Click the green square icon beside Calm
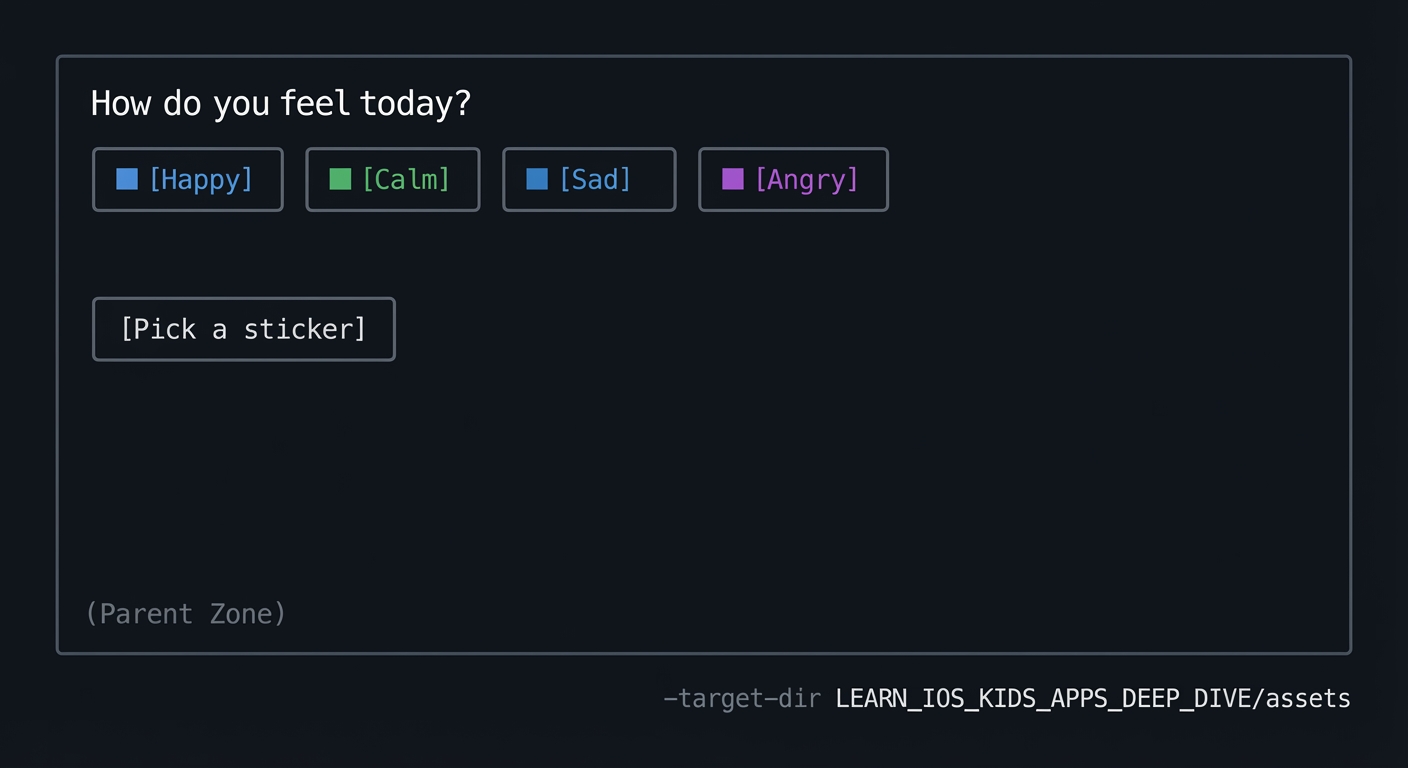 click(x=340, y=179)
